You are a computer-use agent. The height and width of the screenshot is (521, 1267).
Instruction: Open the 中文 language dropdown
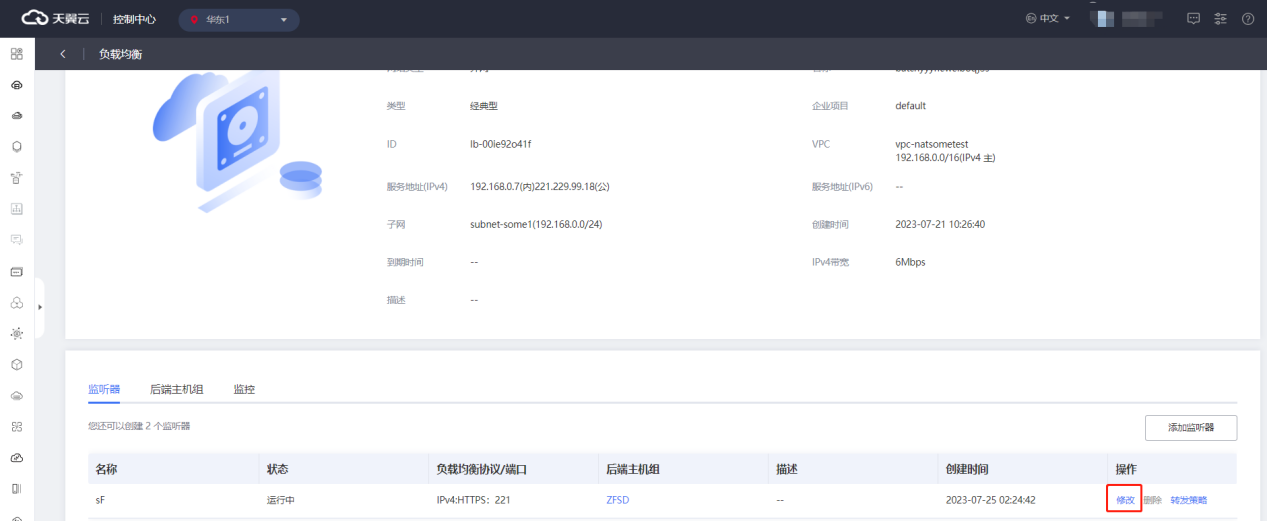point(1048,19)
